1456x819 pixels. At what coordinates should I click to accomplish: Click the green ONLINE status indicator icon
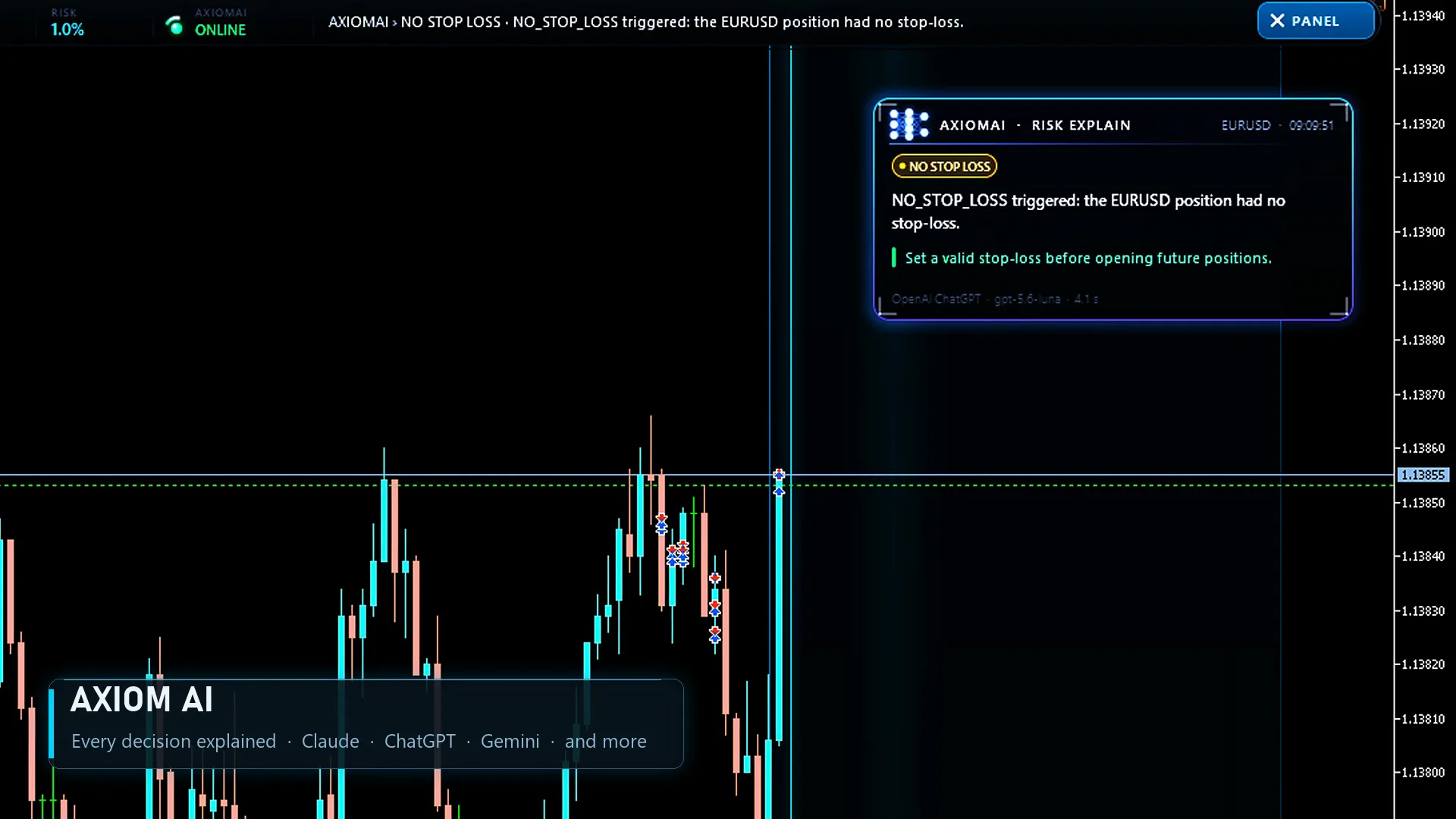tap(174, 26)
